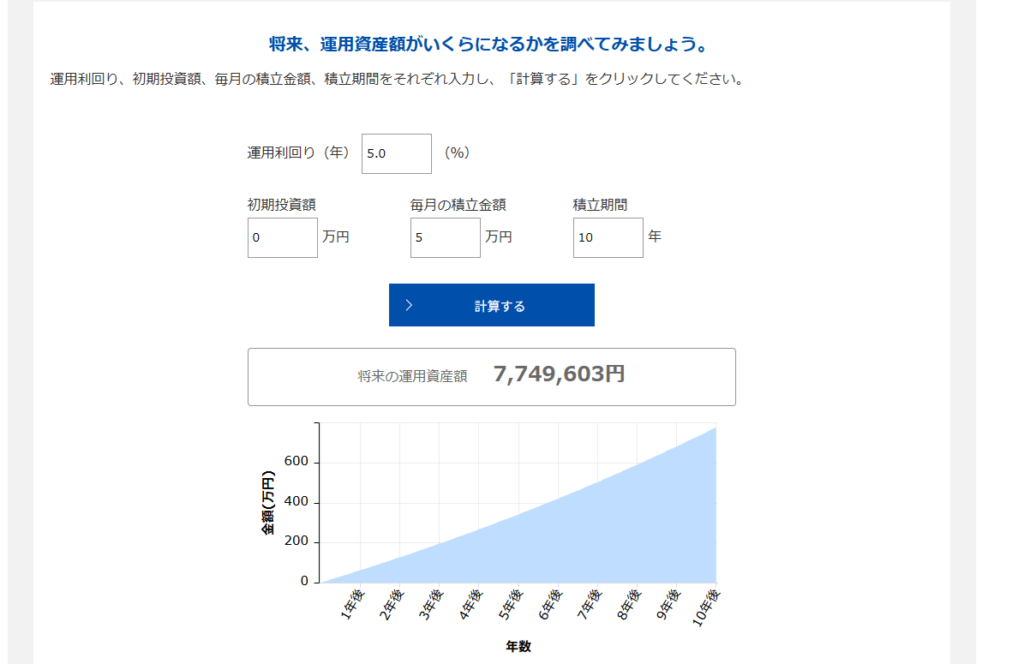Screen dimensions: 1024x664
Task: Click the blue heading 将来、運用資産額がいくらになるか
Action: [489, 45]
